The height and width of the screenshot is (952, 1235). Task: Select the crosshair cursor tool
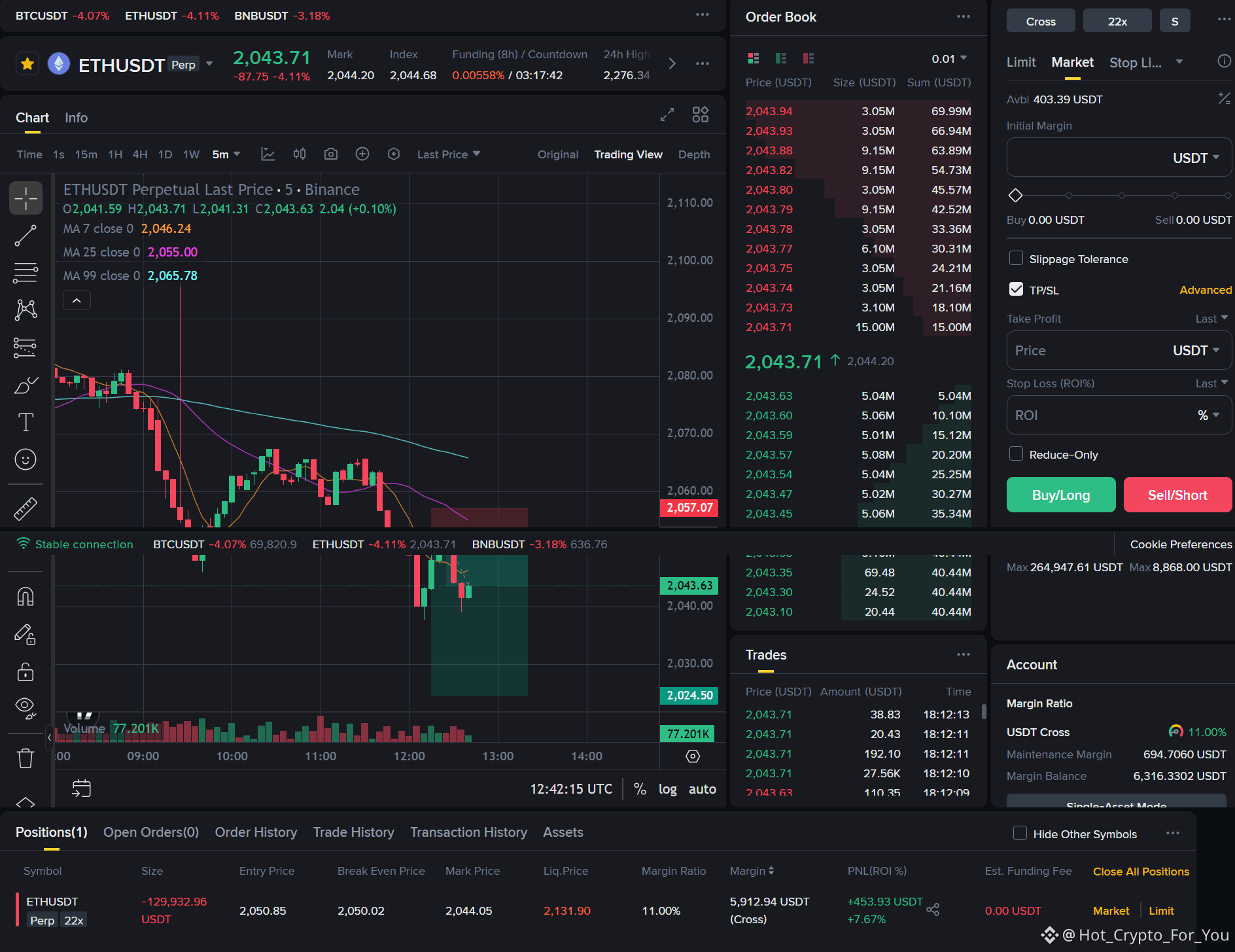coord(26,198)
